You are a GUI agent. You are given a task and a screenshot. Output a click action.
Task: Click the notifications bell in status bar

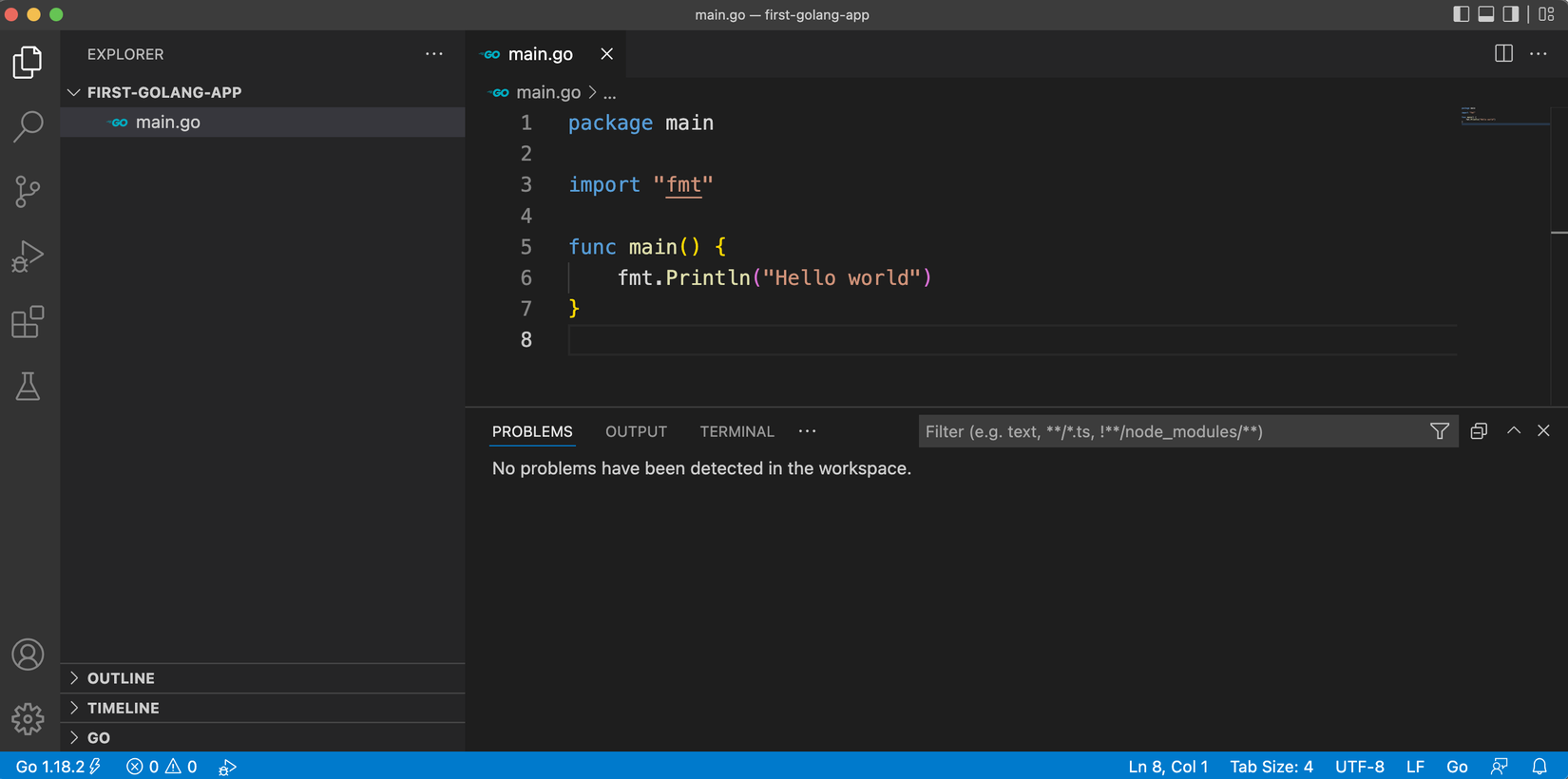[x=1539, y=767]
